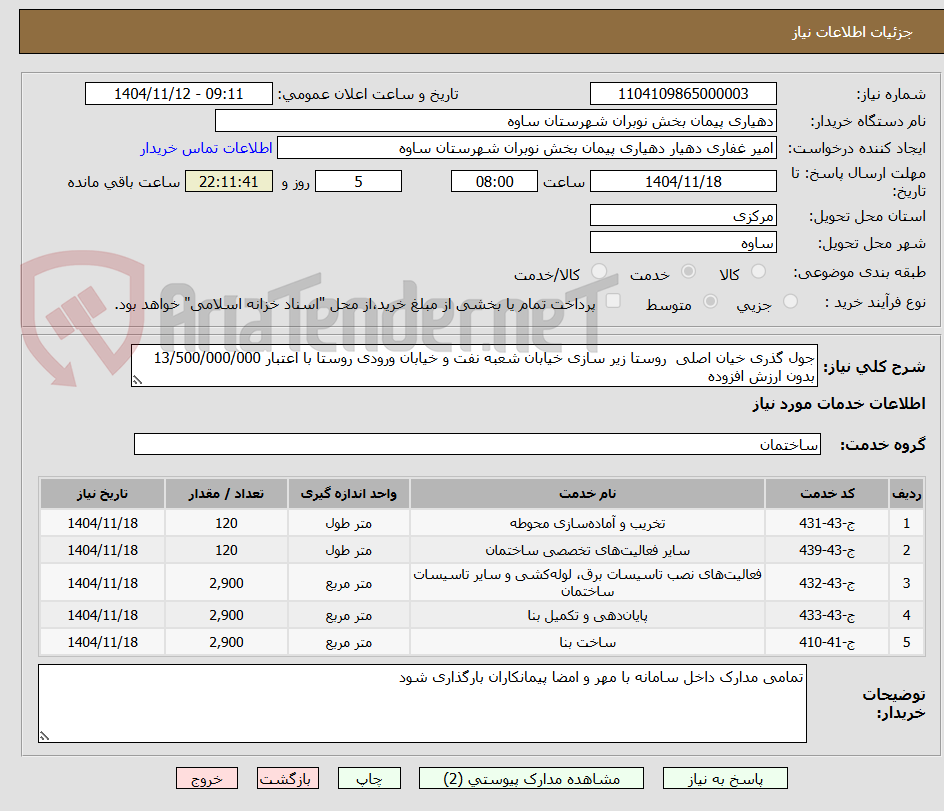Click service code ج-43-432 cell
Viewport: 944px width, 811px height.
point(827,583)
